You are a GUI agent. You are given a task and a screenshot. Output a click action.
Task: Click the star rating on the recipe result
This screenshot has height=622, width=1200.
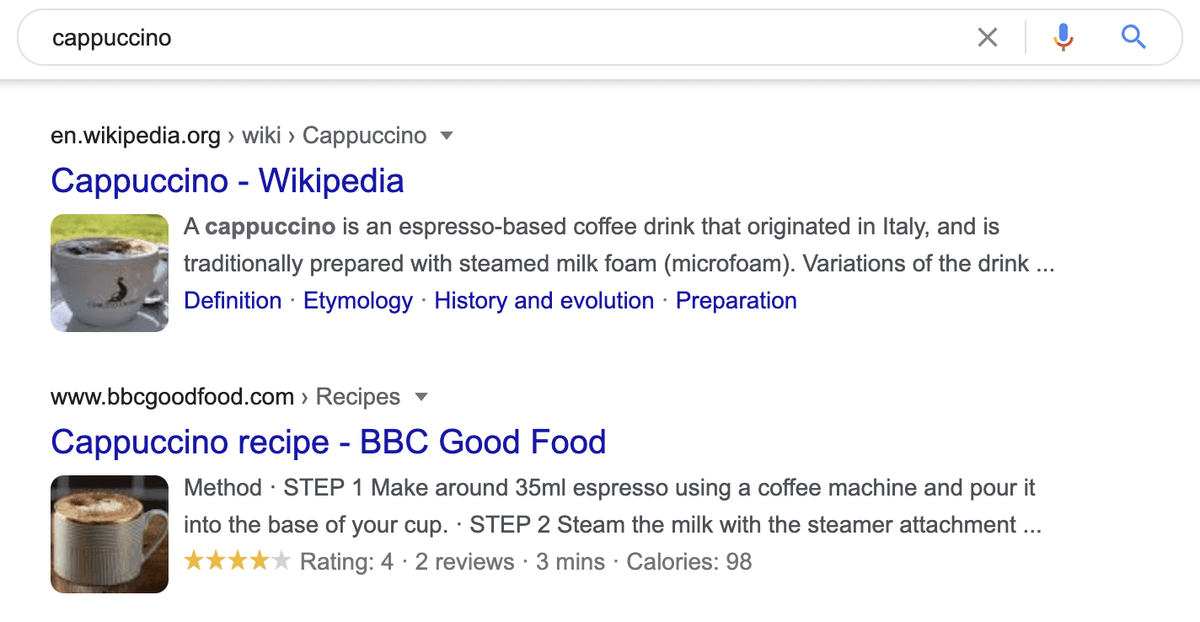[237, 561]
